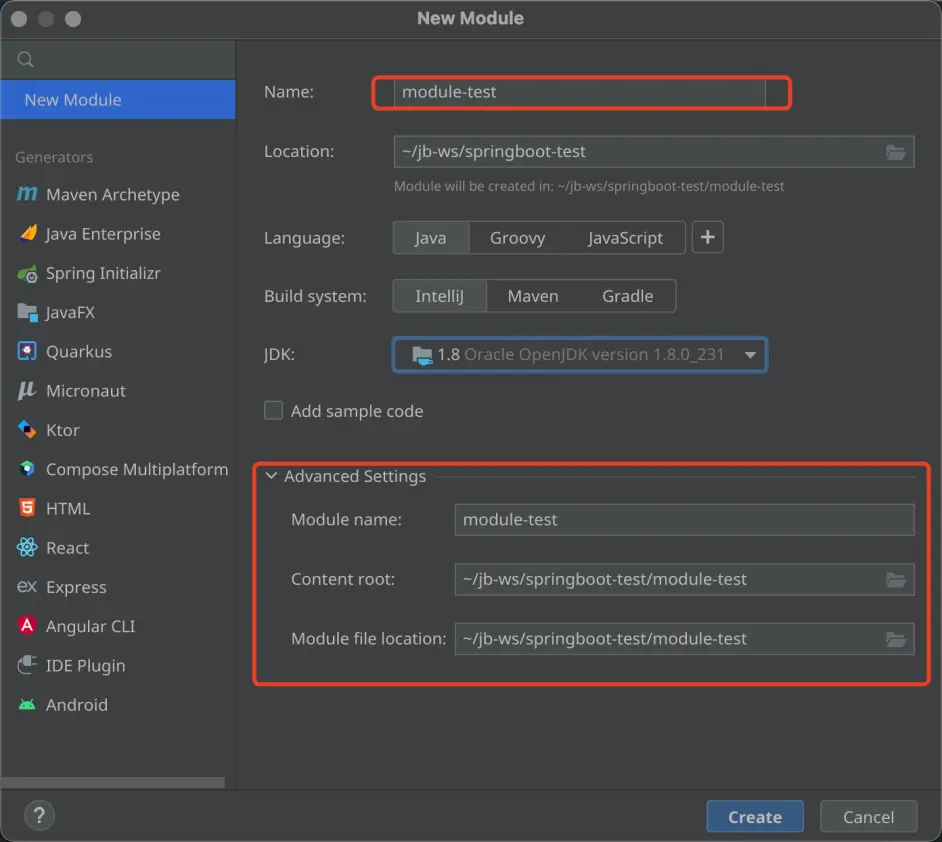Viewport: 942px width, 842px height.
Task: Select IDE Plugin generator label
Action: point(85,665)
